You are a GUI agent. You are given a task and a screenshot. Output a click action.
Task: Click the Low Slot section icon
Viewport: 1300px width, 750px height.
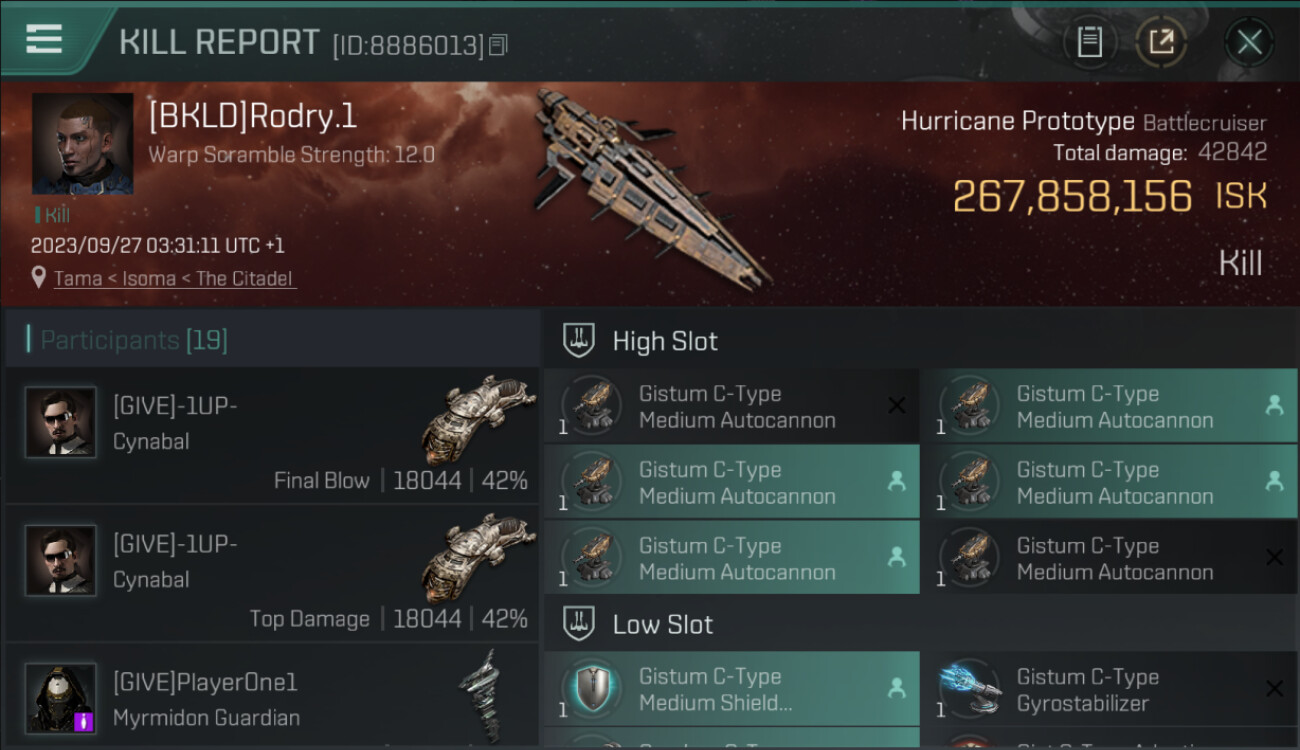point(580,624)
